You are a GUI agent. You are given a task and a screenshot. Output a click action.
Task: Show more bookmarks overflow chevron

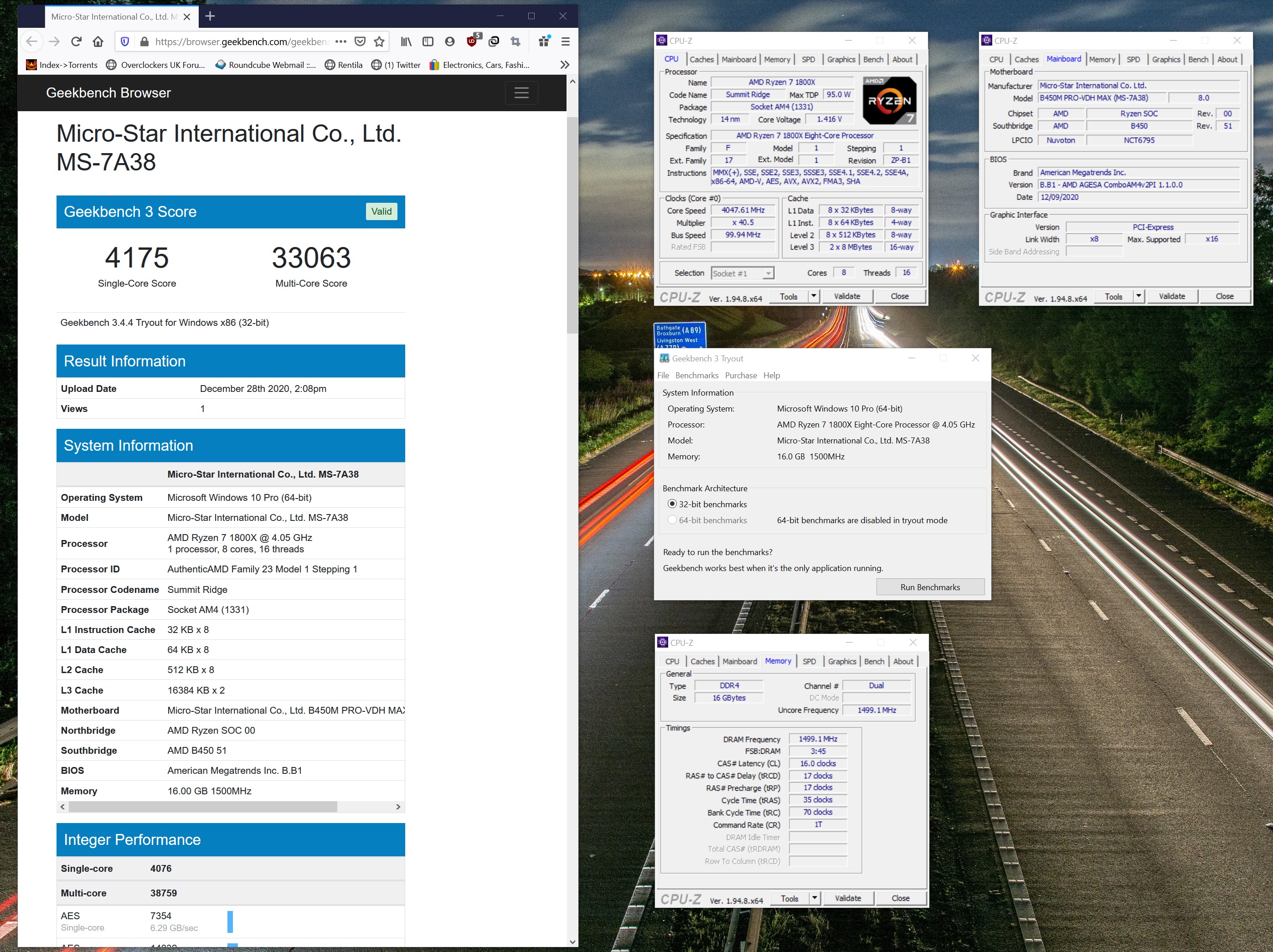[x=565, y=64]
